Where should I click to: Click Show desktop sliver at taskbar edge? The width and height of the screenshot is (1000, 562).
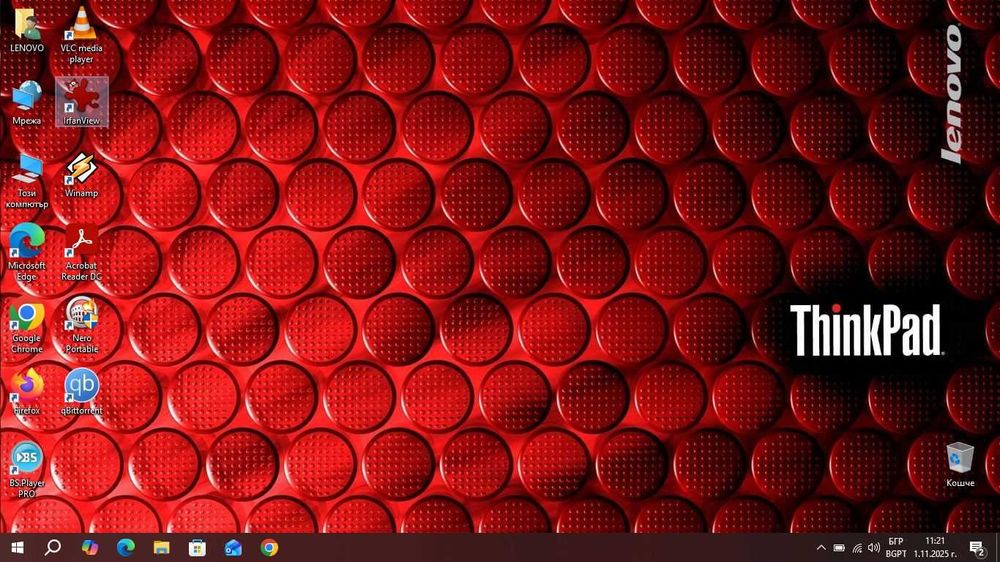pyautogui.click(x=997, y=548)
